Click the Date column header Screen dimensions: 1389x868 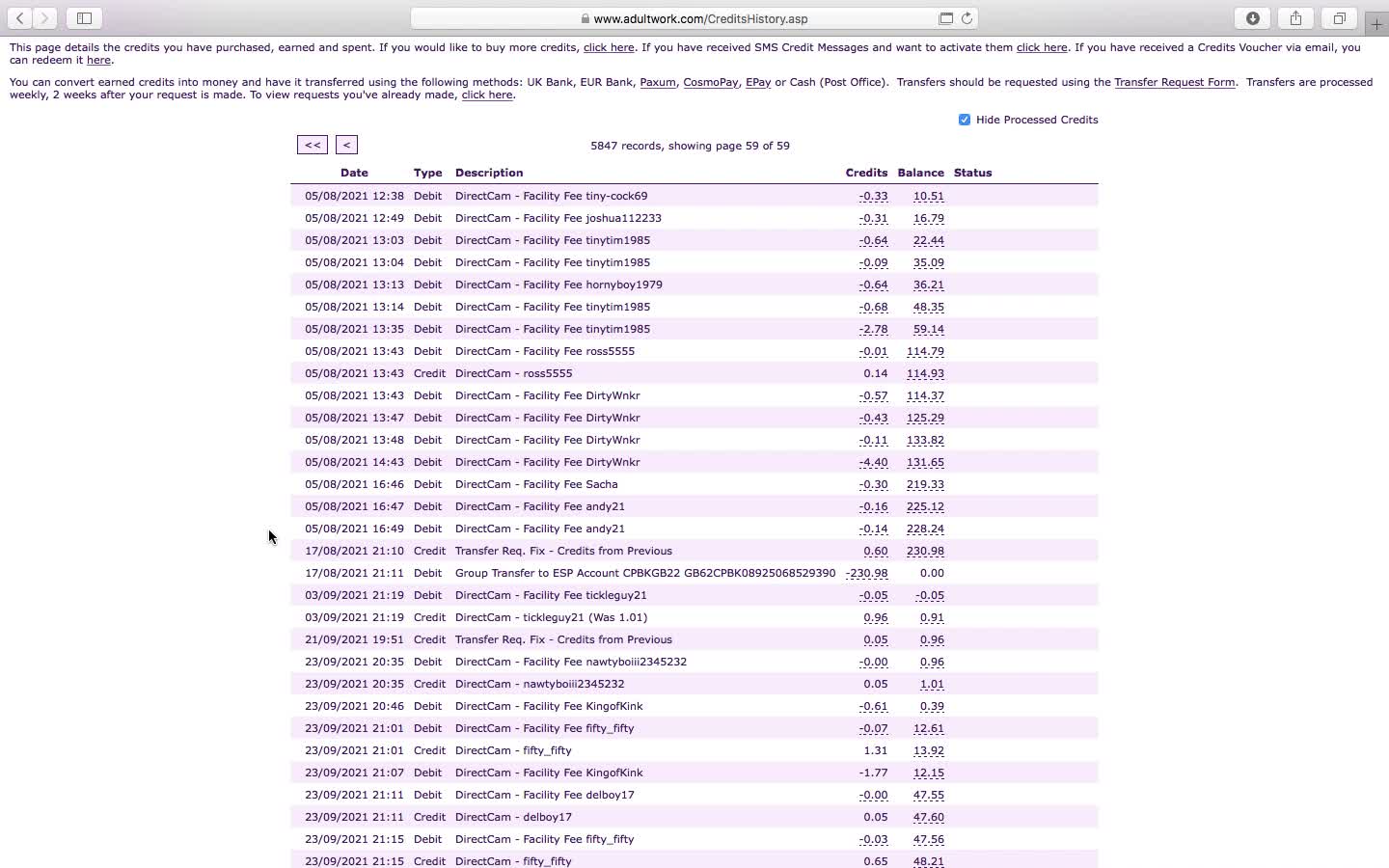pos(354,173)
